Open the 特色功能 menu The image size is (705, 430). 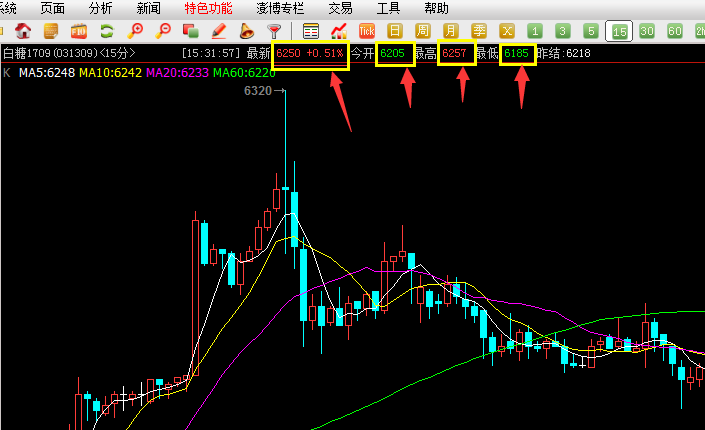[208, 8]
